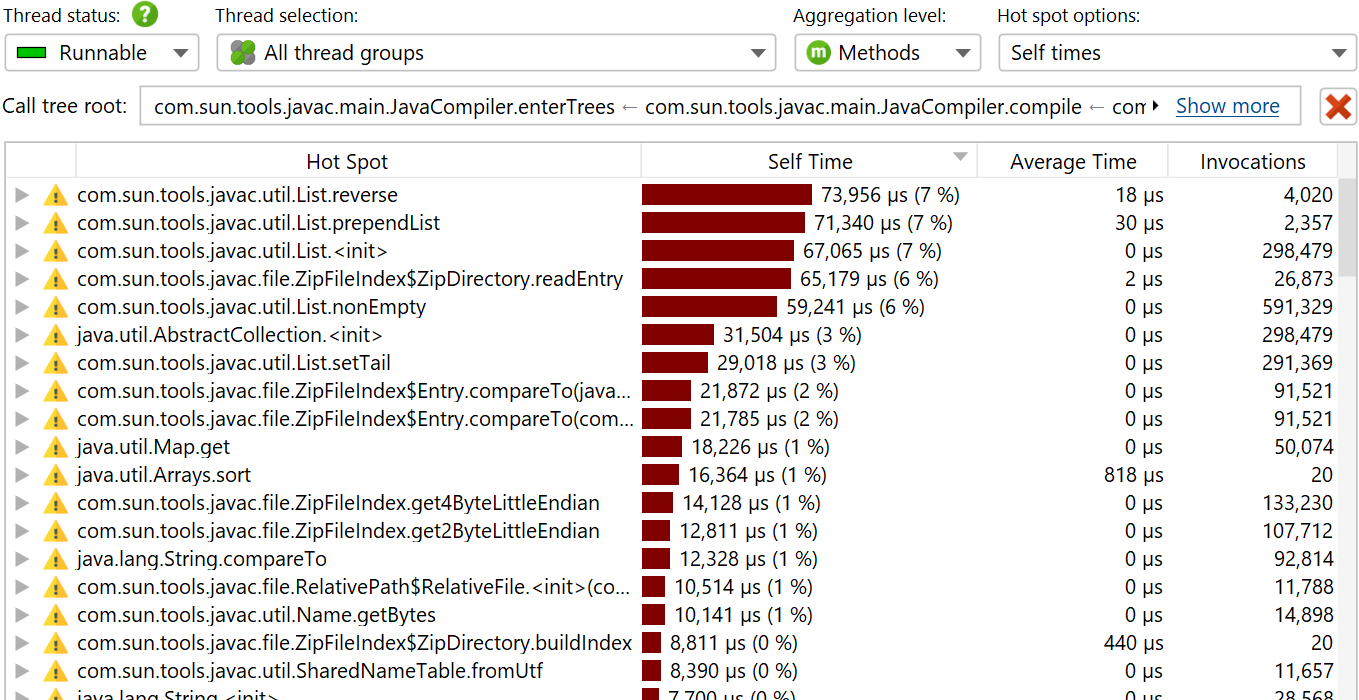Screen dimensions: 1359x700
Task: Click warning icon next to List.setTail
Action: [x=56, y=363]
